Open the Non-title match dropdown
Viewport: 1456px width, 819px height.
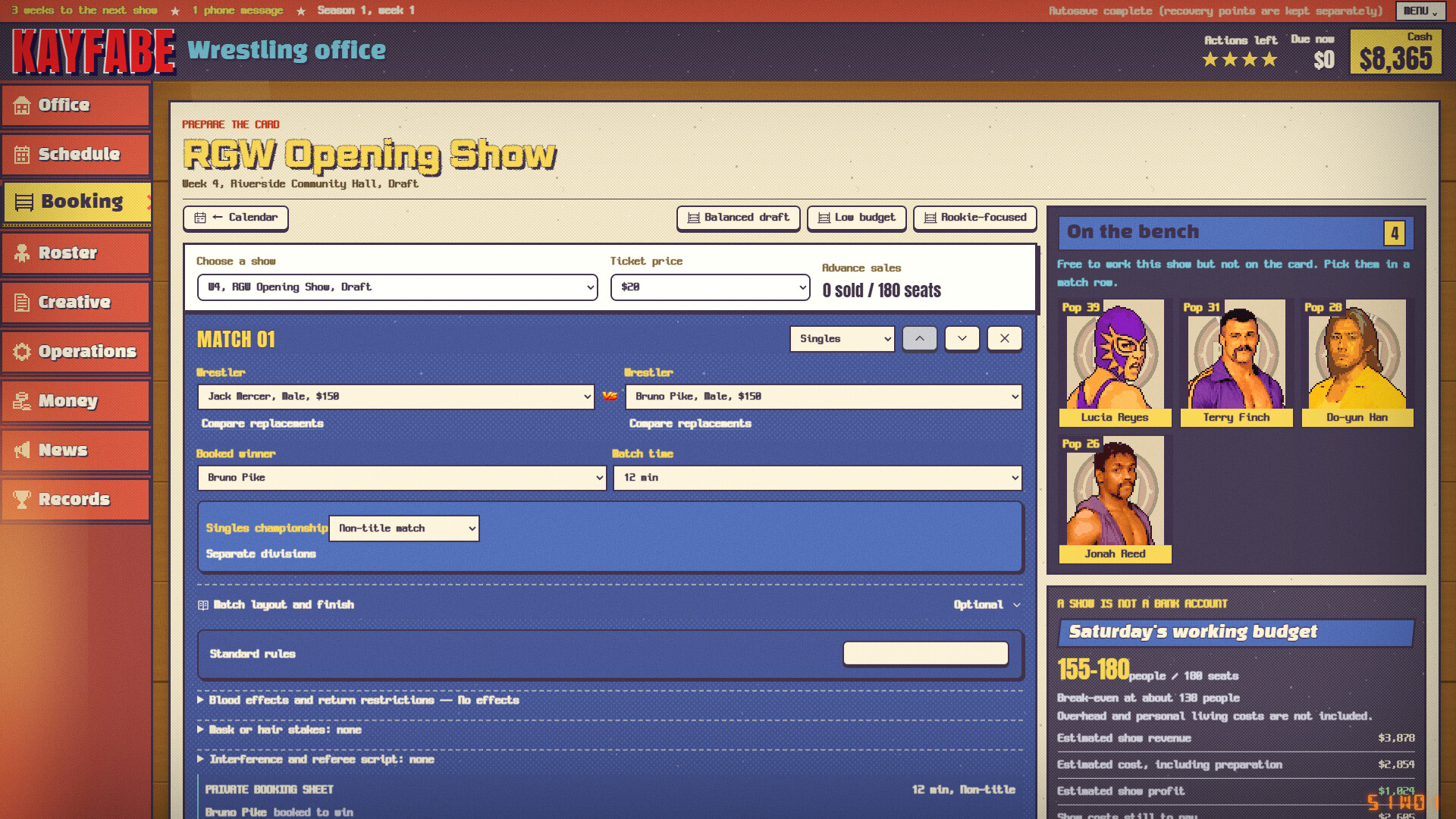tap(404, 529)
